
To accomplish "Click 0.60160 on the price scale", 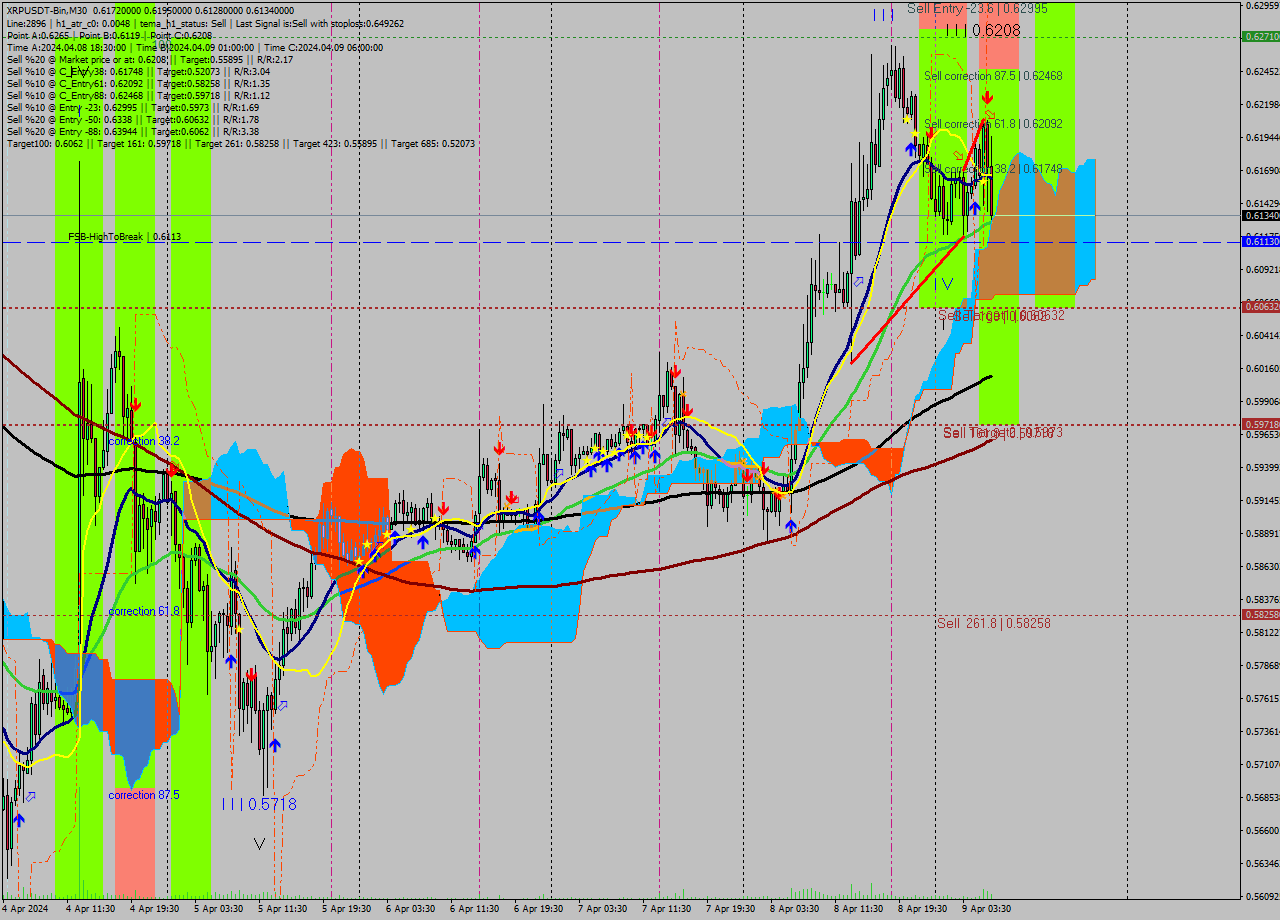I will (x=1261, y=368).
